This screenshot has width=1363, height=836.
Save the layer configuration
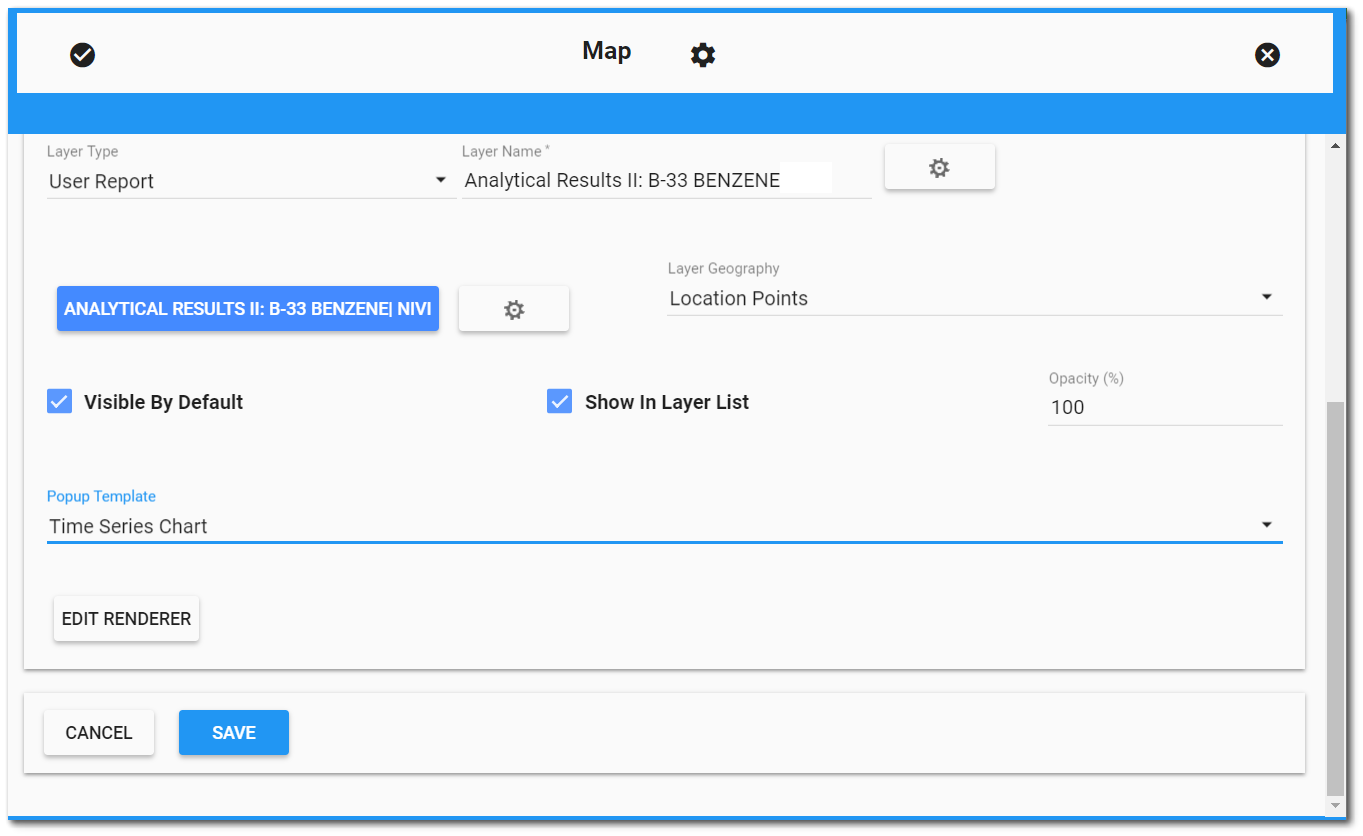[x=233, y=732]
